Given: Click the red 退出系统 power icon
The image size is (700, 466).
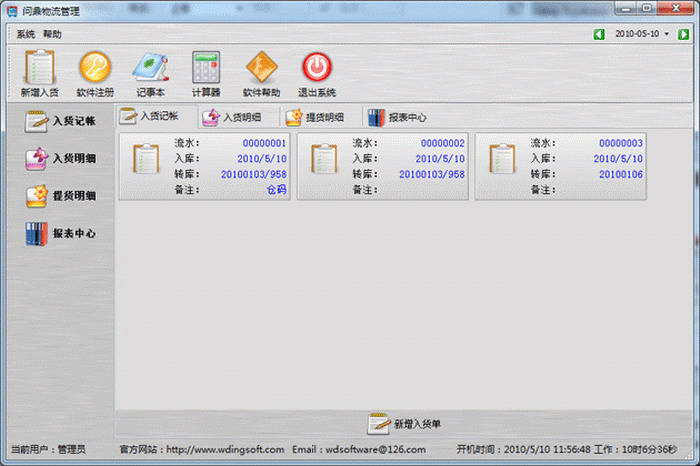Looking at the screenshot, I should [x=317, y=73].
